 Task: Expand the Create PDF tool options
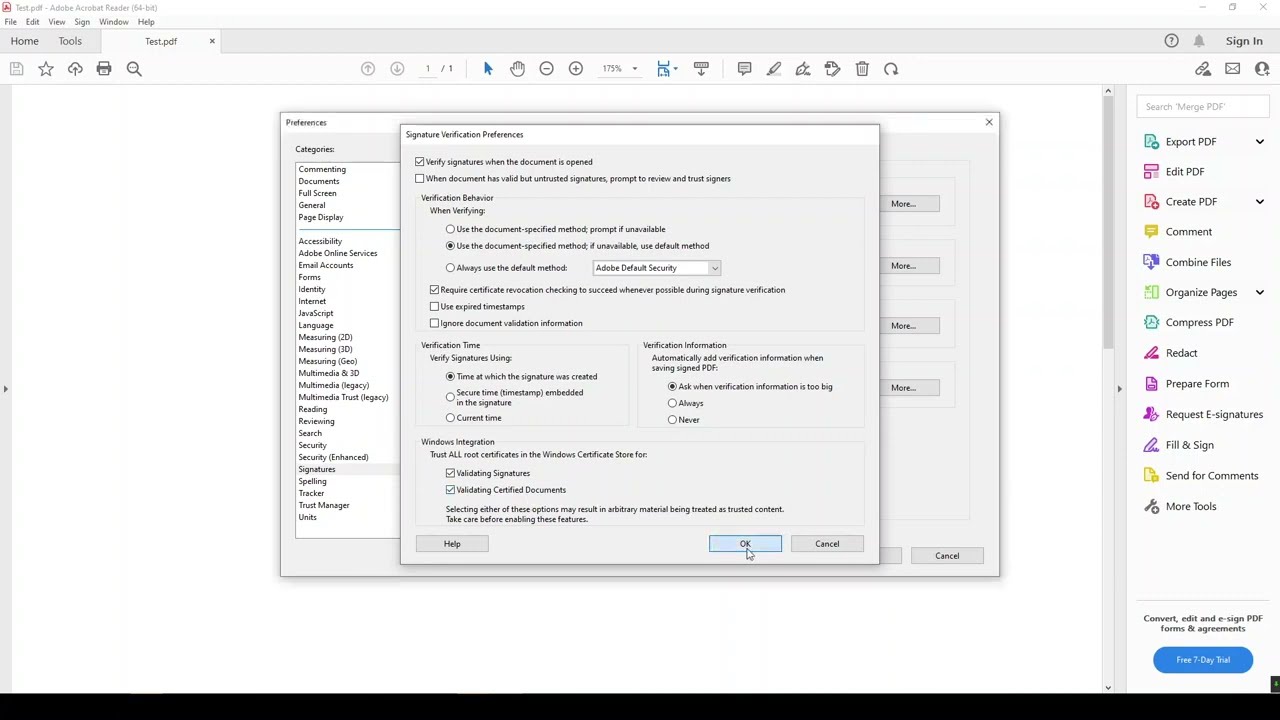click(1259, 202)
